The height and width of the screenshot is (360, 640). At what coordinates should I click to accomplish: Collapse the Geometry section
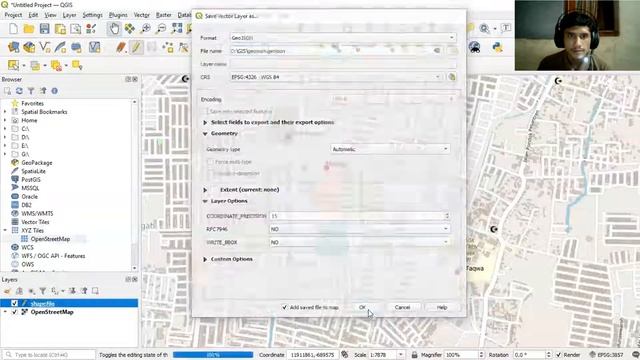pyautogui.click(x=205, y=134)
